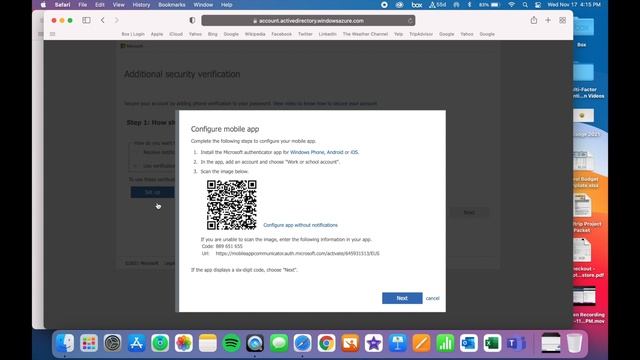Click Next in Configure mobile app dialog

pos(402,298)
